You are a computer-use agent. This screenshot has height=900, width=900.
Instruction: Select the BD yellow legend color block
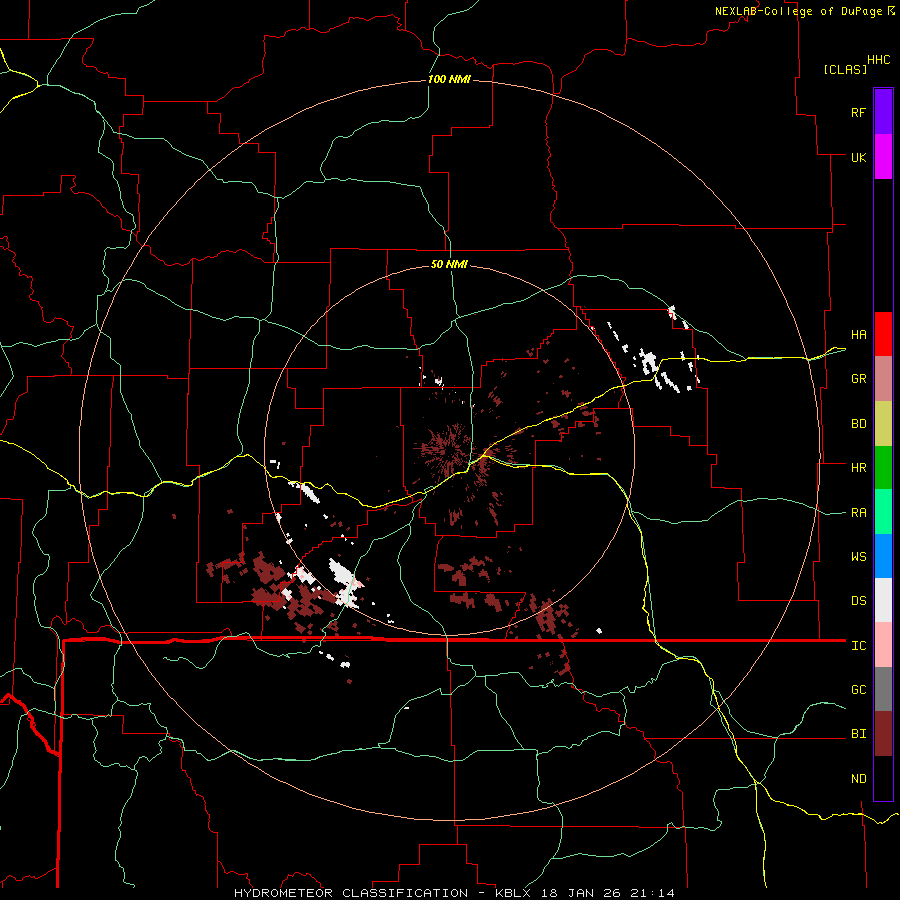point(883,424)
